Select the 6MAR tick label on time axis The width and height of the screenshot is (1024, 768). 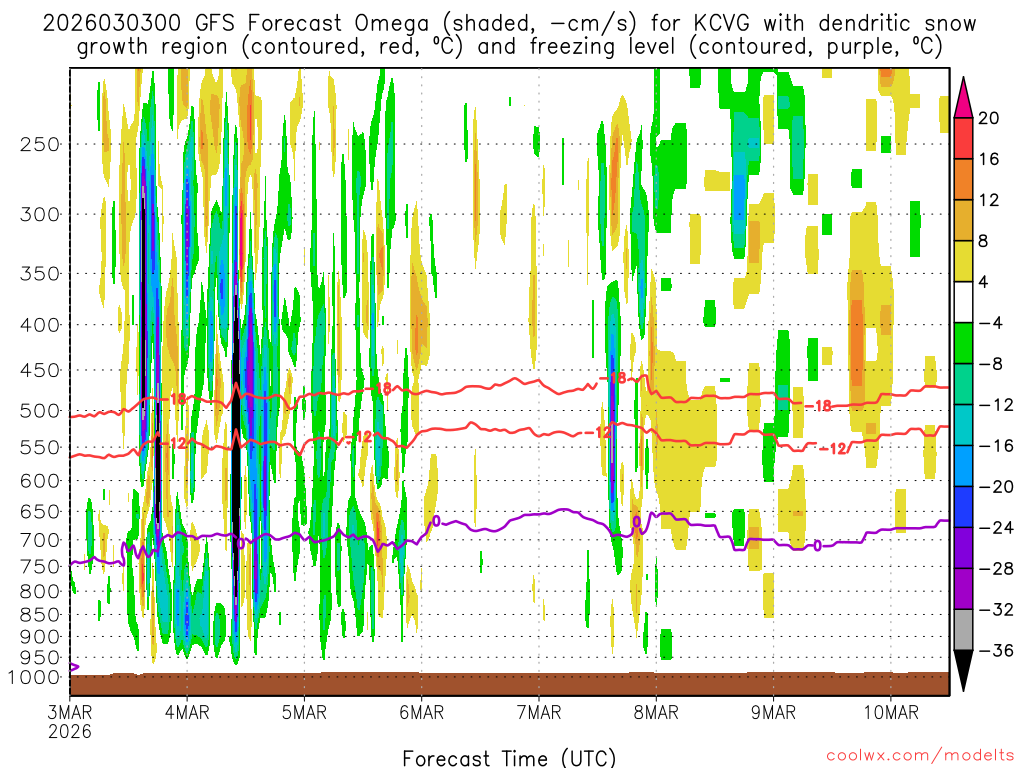click(421, 712)
